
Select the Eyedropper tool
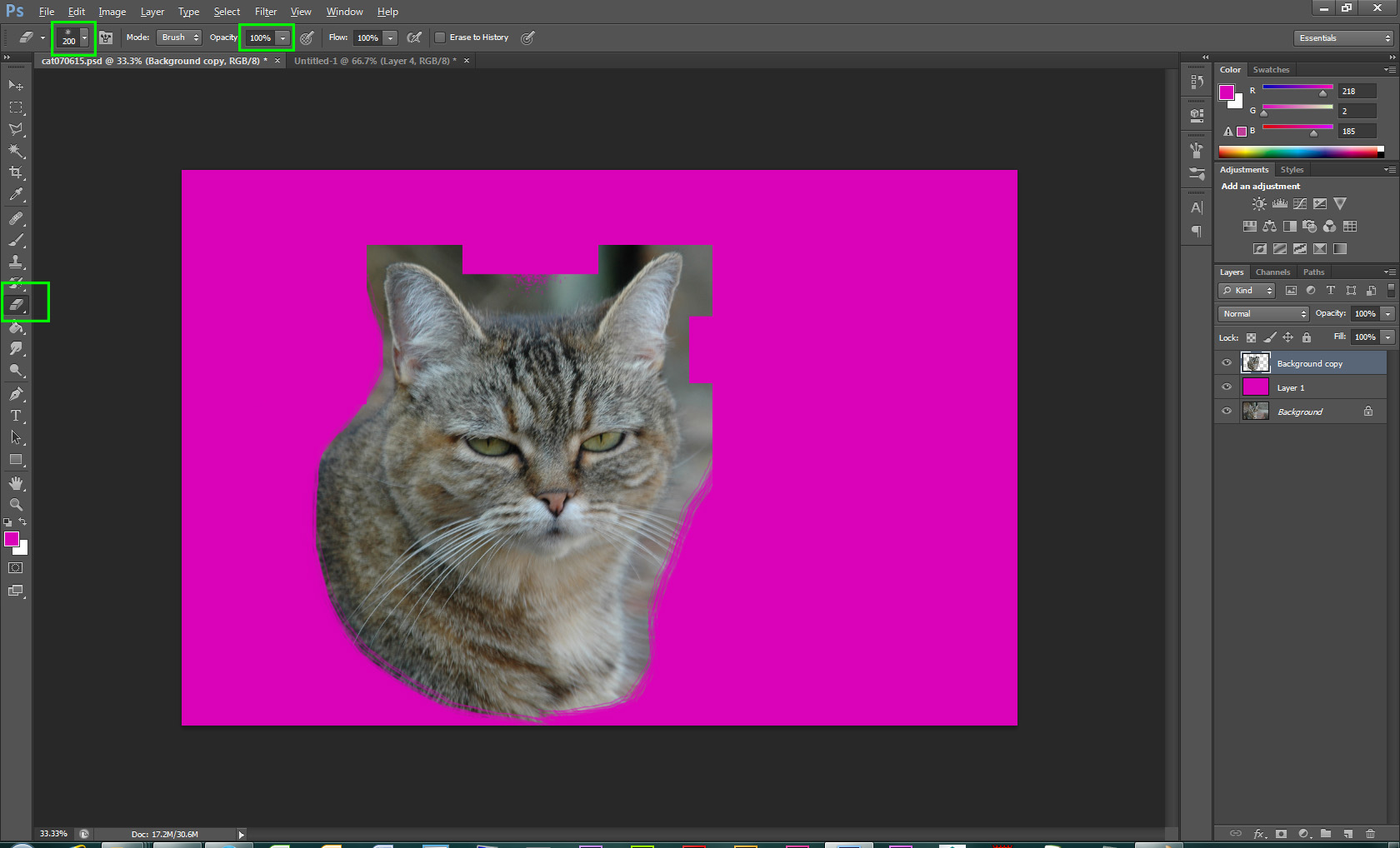[16, 195]
